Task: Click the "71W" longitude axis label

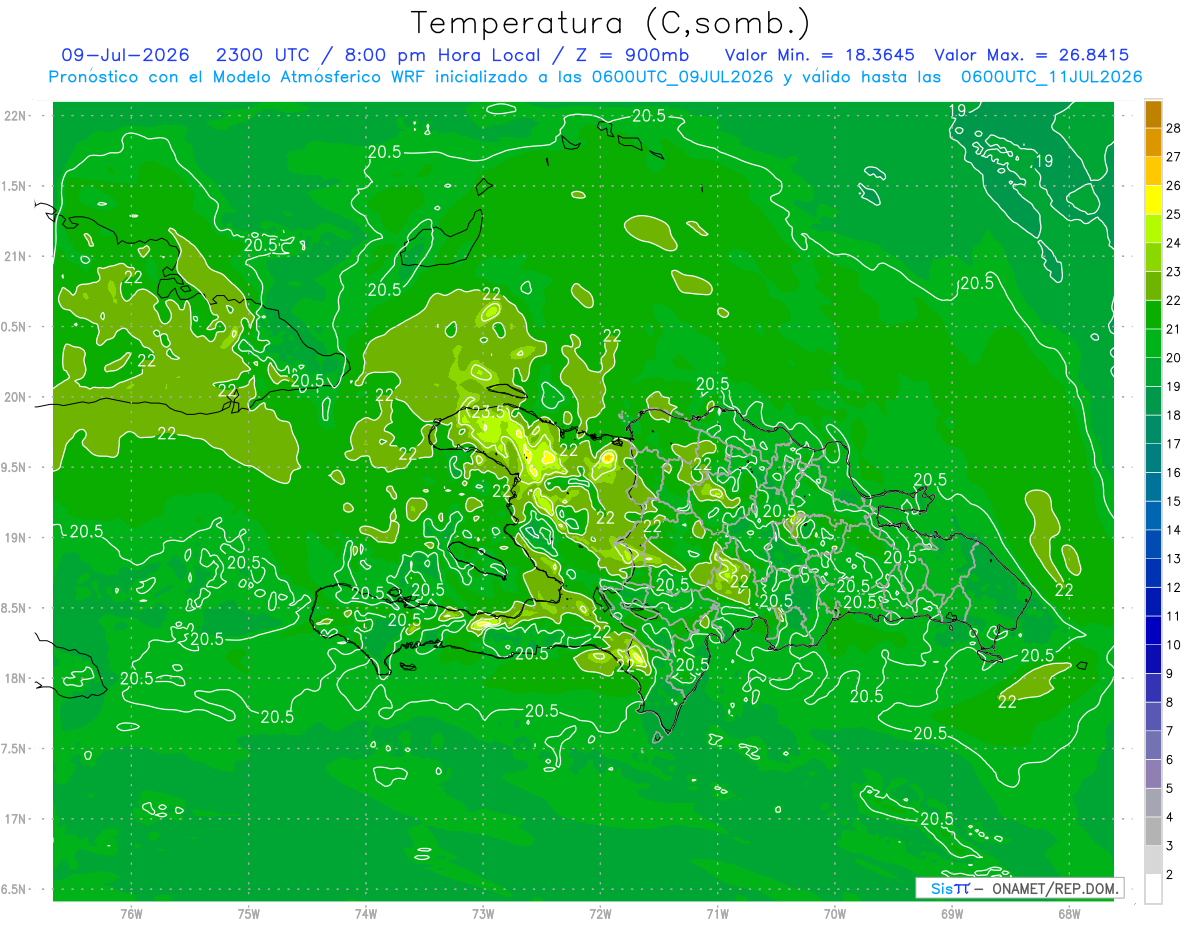Action: pyautogui.click(x=717, y=914)
